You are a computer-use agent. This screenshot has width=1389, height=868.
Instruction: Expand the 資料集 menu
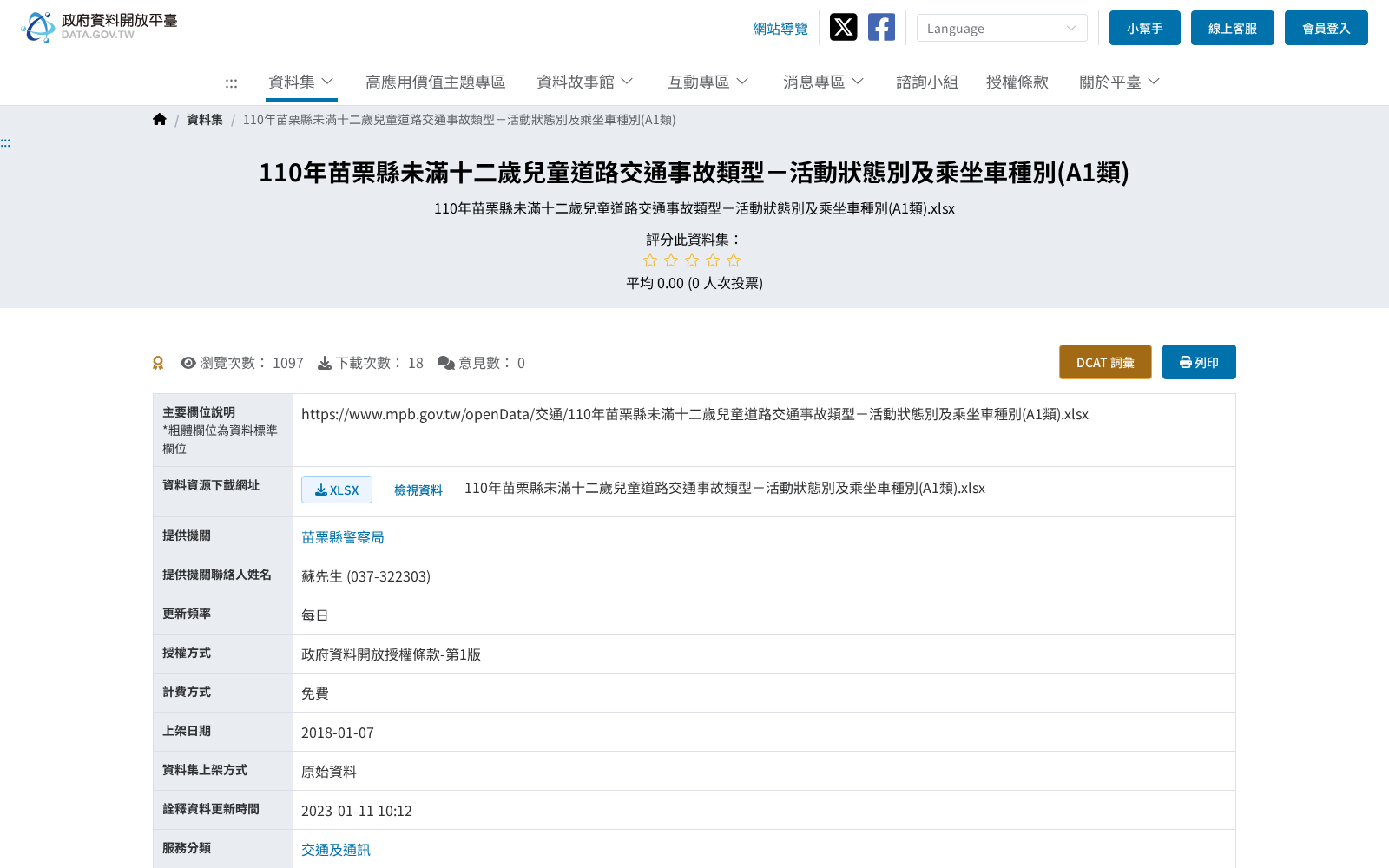301,82
